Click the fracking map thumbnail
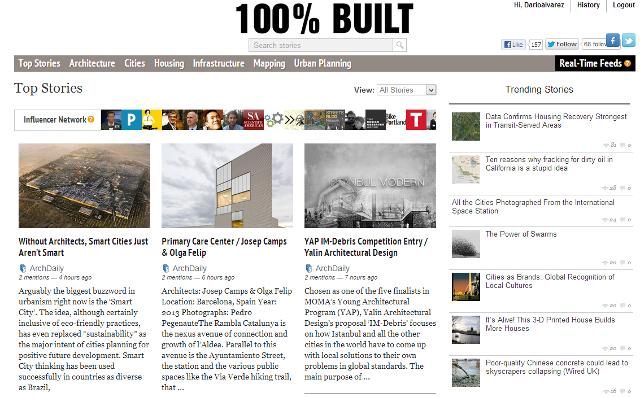The image size is (640, 397). (x=466, y=169)
